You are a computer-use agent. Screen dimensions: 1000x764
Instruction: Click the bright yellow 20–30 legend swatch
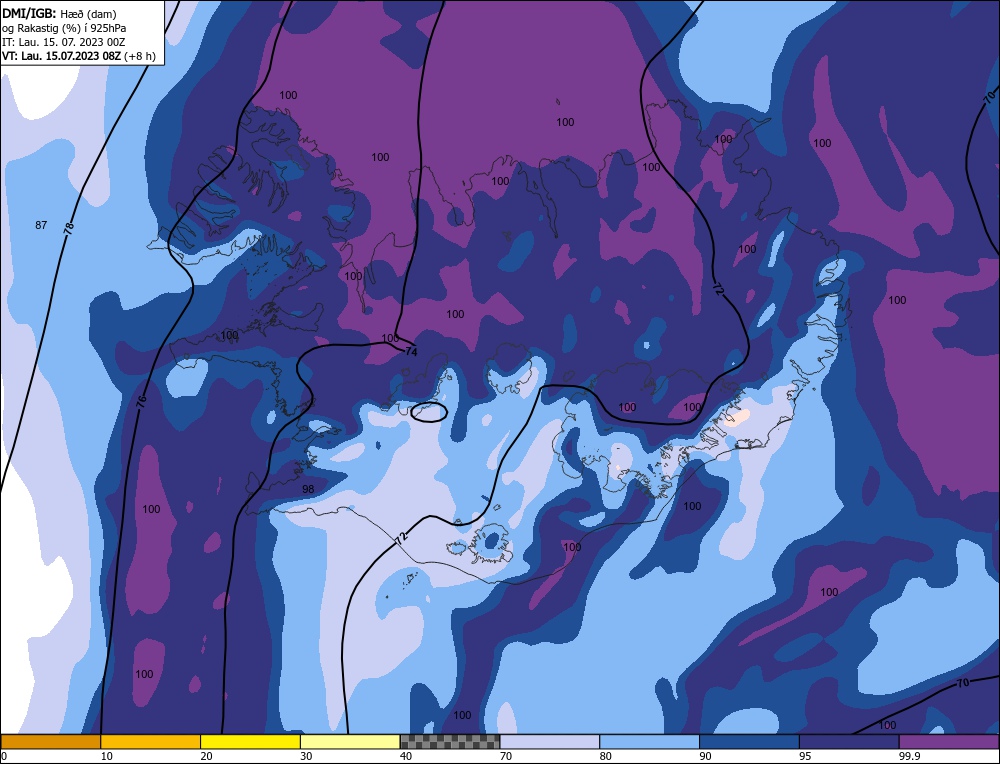click(250, 741)
